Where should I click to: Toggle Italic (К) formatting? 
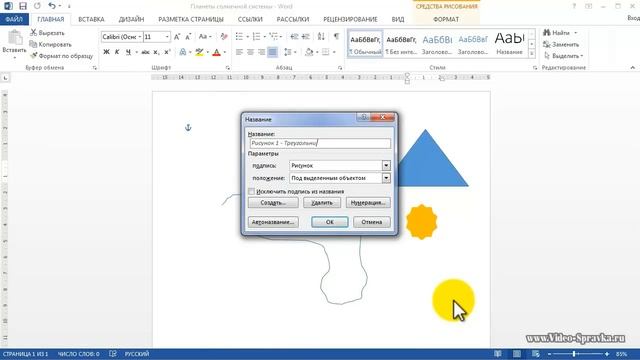click(117, 52)
